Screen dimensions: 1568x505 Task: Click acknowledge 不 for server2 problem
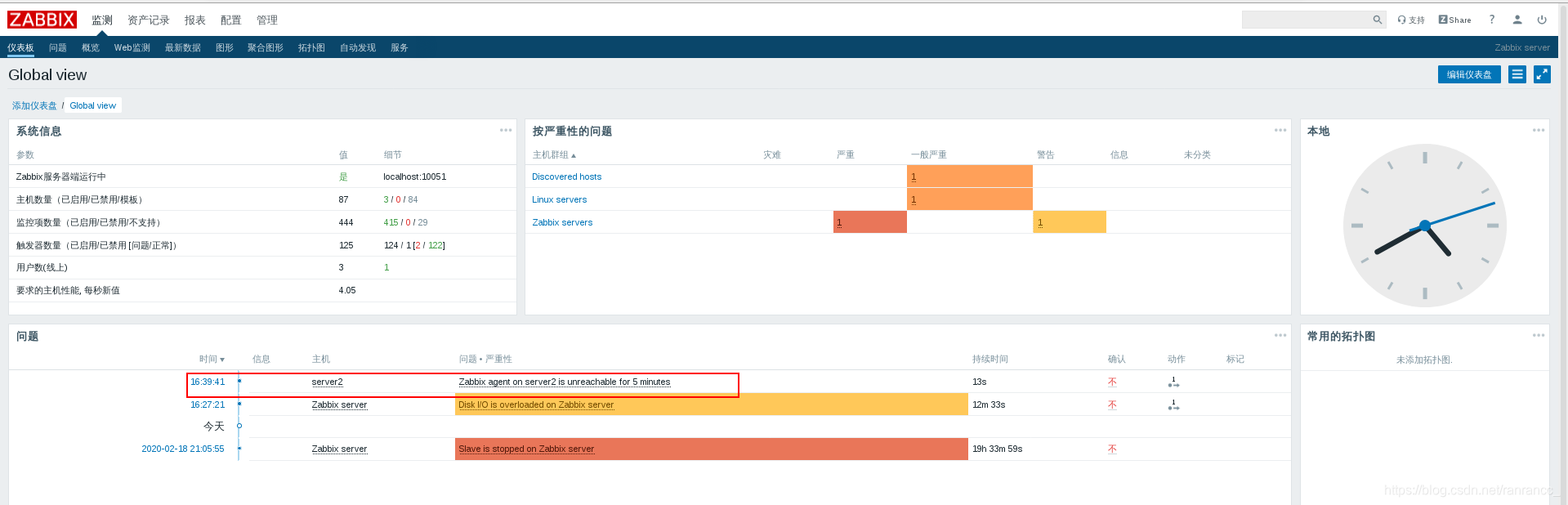coord(1112,382)
